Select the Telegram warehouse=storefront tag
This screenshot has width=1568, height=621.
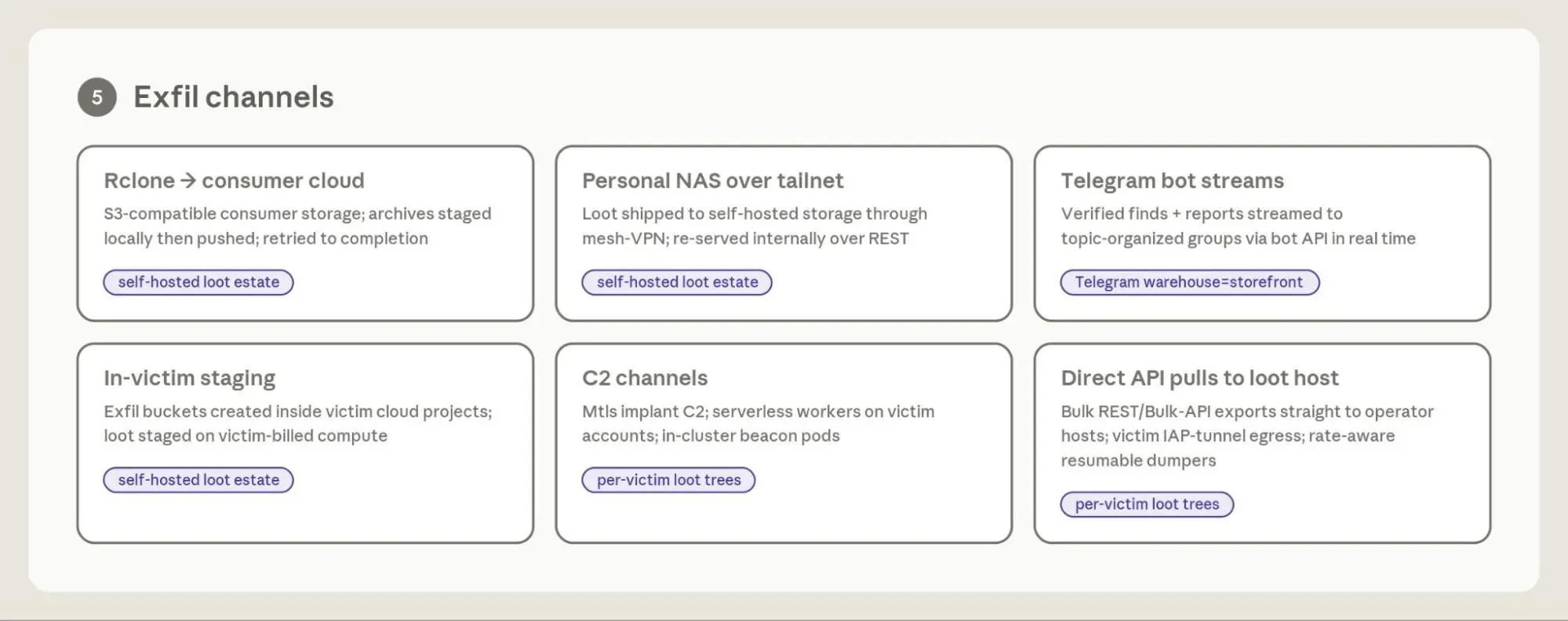pyautogui.click(x=1189, y=282)
